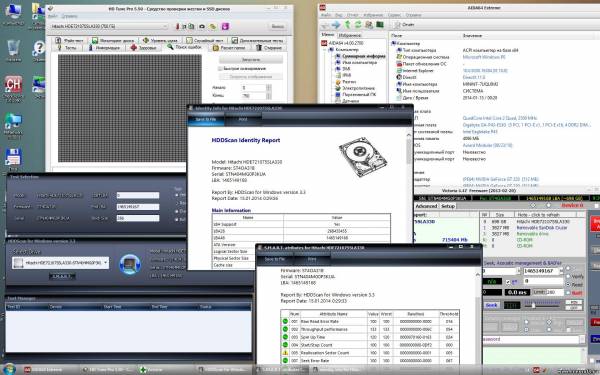Open the first menu in AIDA64 menu bar

(x=325, y=15)
